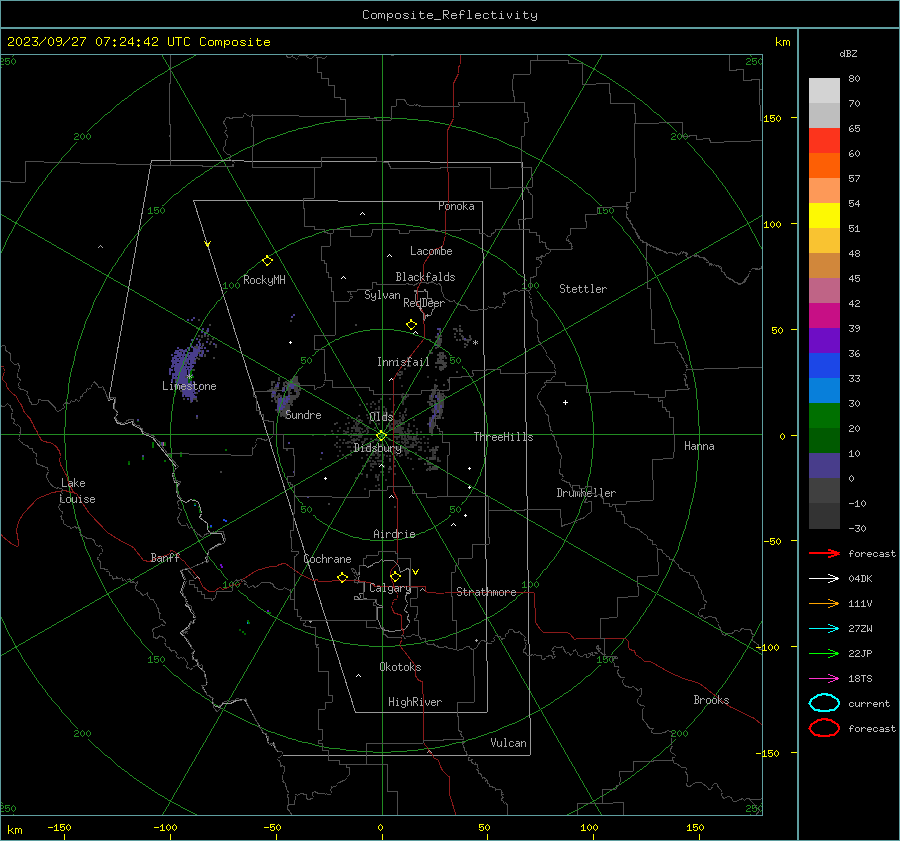Click the ThreeHills city label
The height and width of the screenshot is (841, 900).
click(x=503, y=437)
